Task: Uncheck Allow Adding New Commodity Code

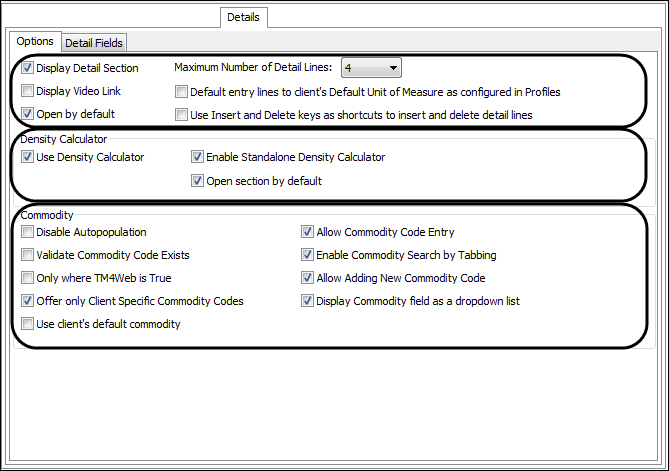Action: 307,278
